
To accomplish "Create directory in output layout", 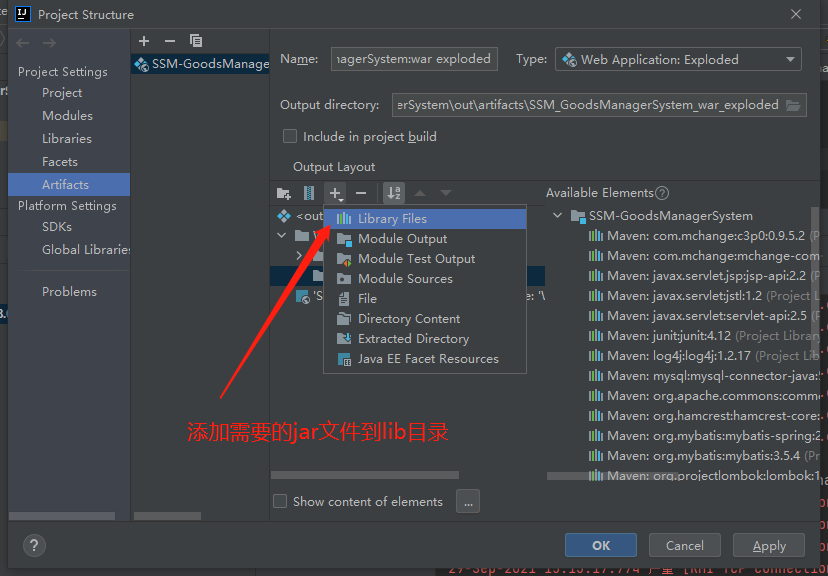I will pyautogui.click(x=284, y=193).
